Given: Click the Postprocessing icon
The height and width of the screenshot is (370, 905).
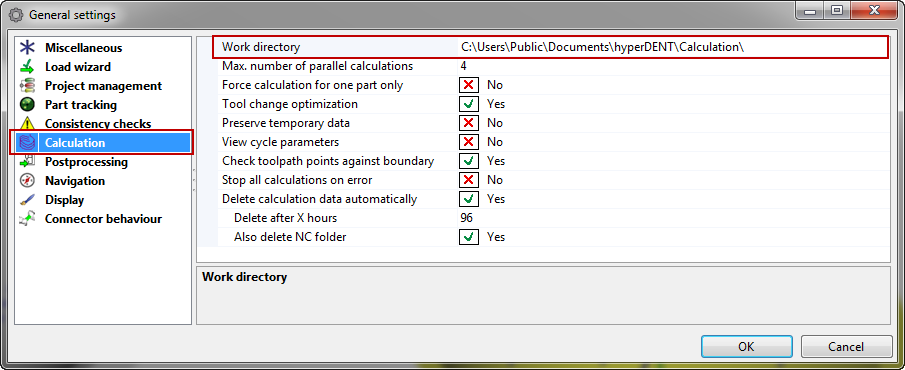Looking at the screenshot, I should pyautogui.click(x=27, y=162).
